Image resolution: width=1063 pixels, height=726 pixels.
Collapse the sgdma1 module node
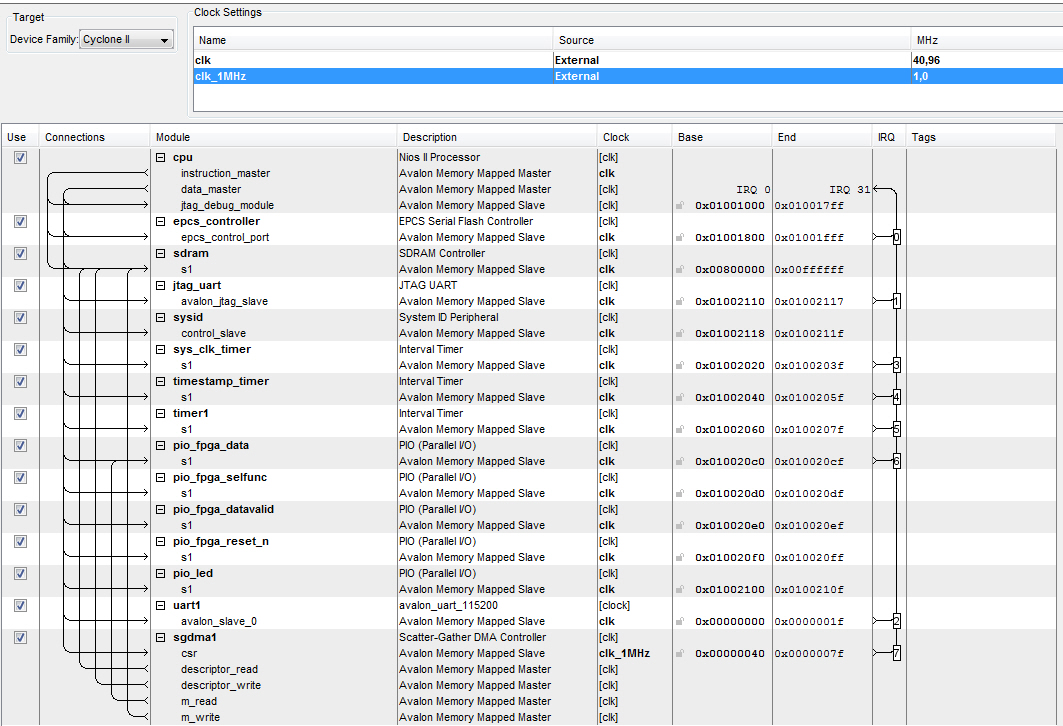pyautogui.click(x=160, y=638)
